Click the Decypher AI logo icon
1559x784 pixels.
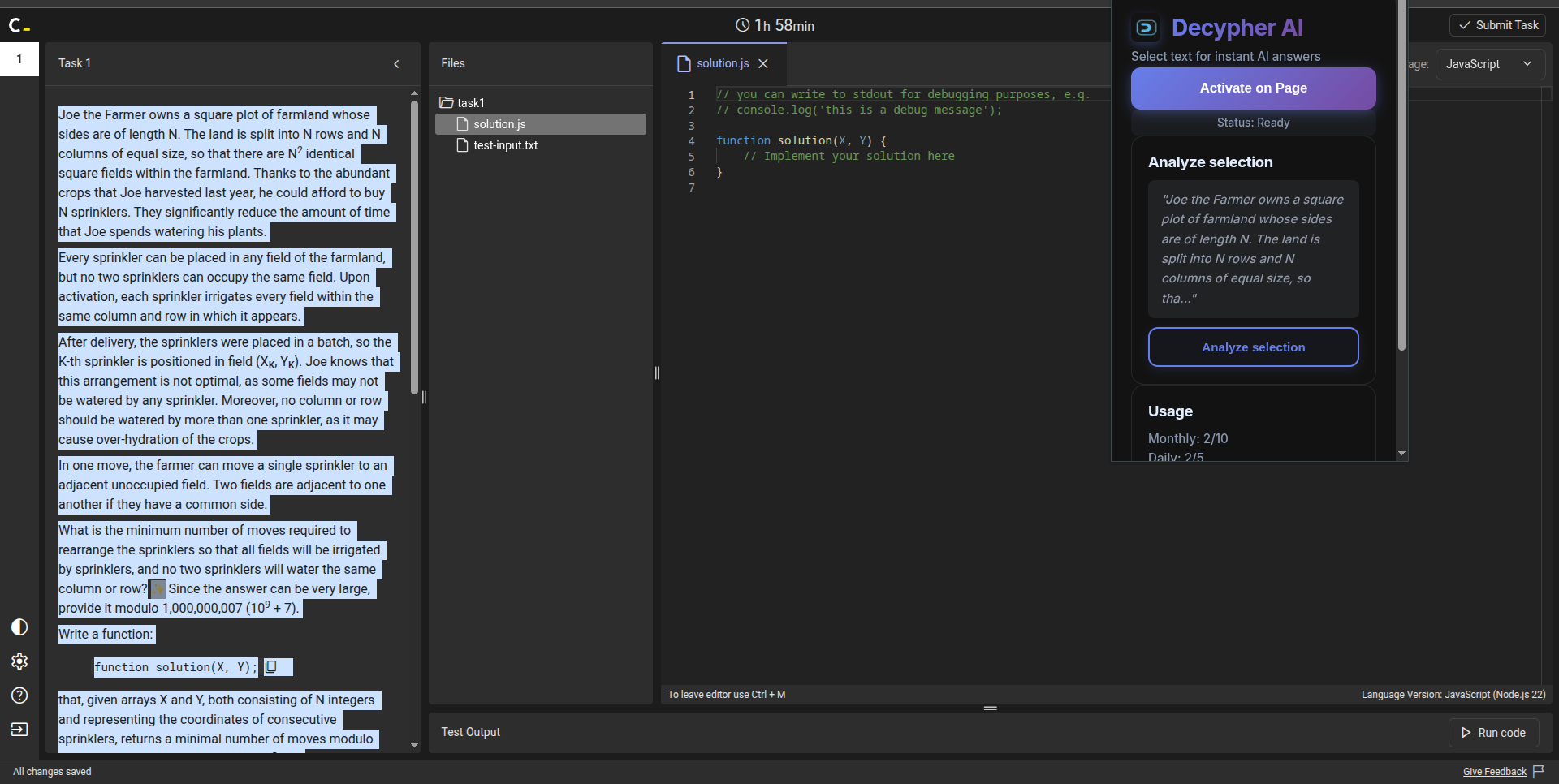click(1146, 28)
